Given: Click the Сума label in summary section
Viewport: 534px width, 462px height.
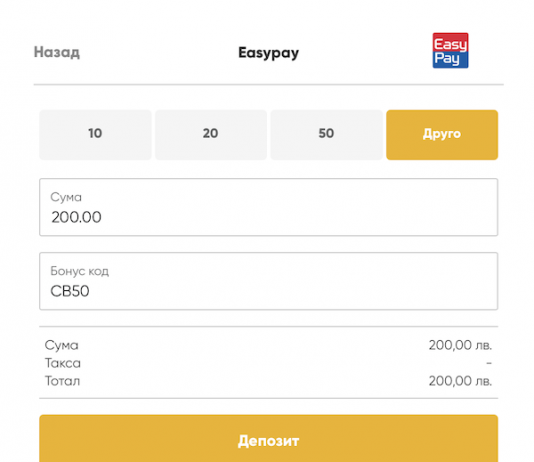Looking at the screenshot, I should point(62,345).
